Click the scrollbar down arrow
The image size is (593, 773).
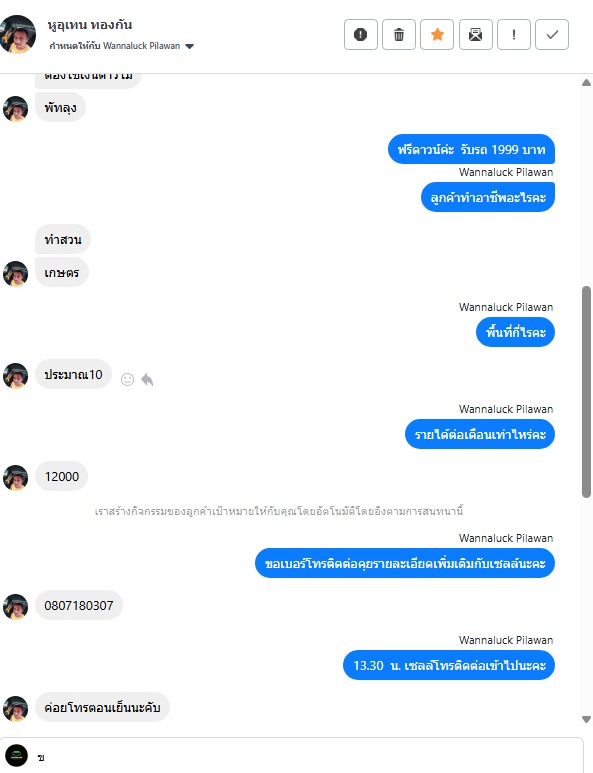click(586, 719)
